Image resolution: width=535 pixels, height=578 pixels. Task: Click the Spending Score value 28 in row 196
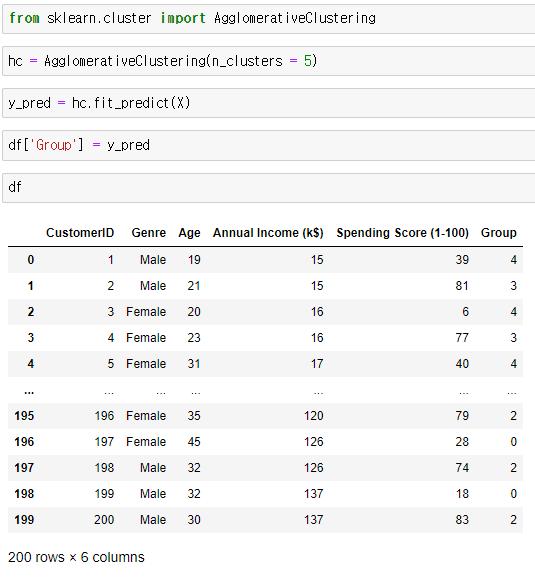462,442
